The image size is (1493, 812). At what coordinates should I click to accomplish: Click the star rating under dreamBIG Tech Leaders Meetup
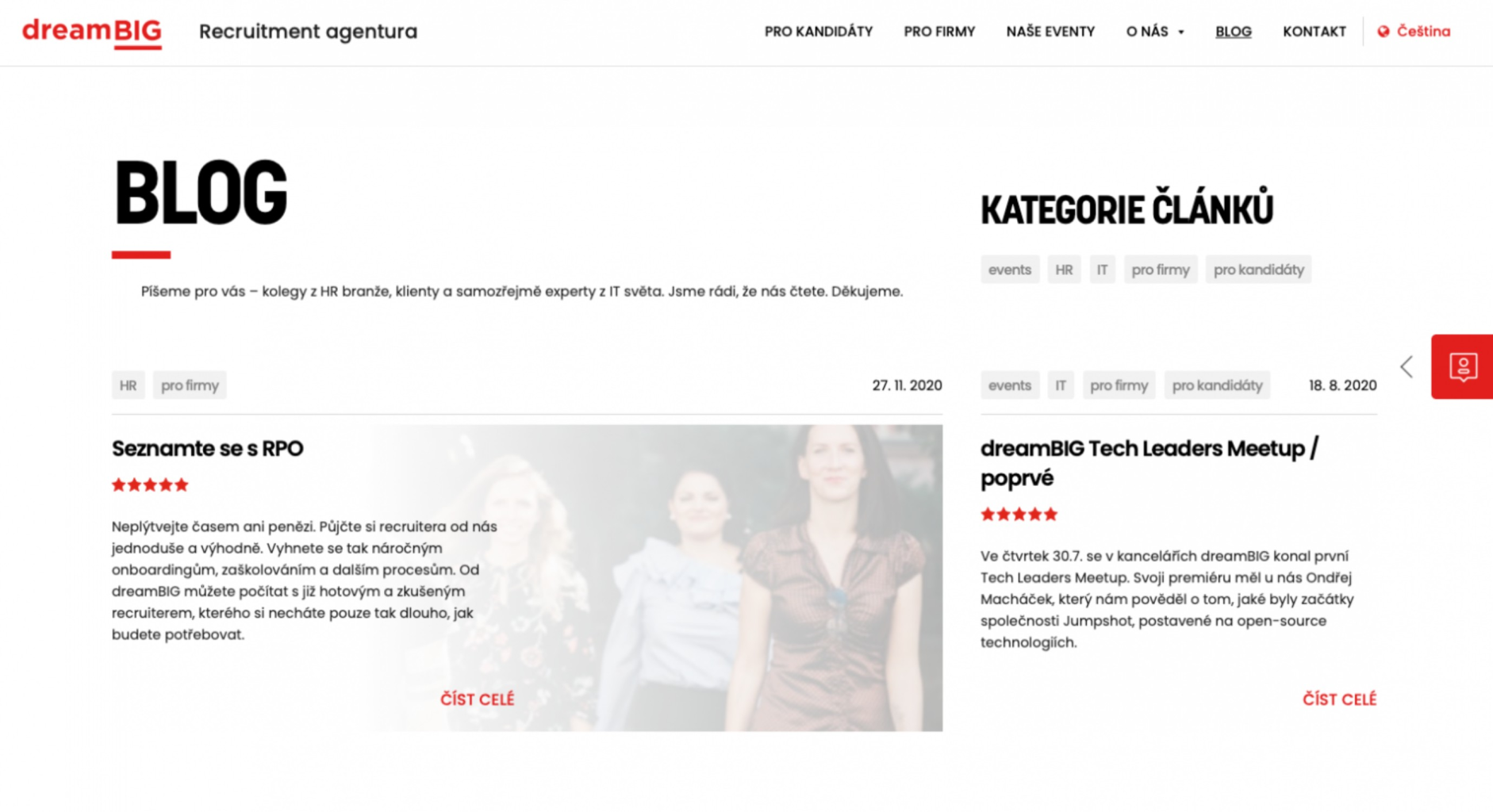1019,514
